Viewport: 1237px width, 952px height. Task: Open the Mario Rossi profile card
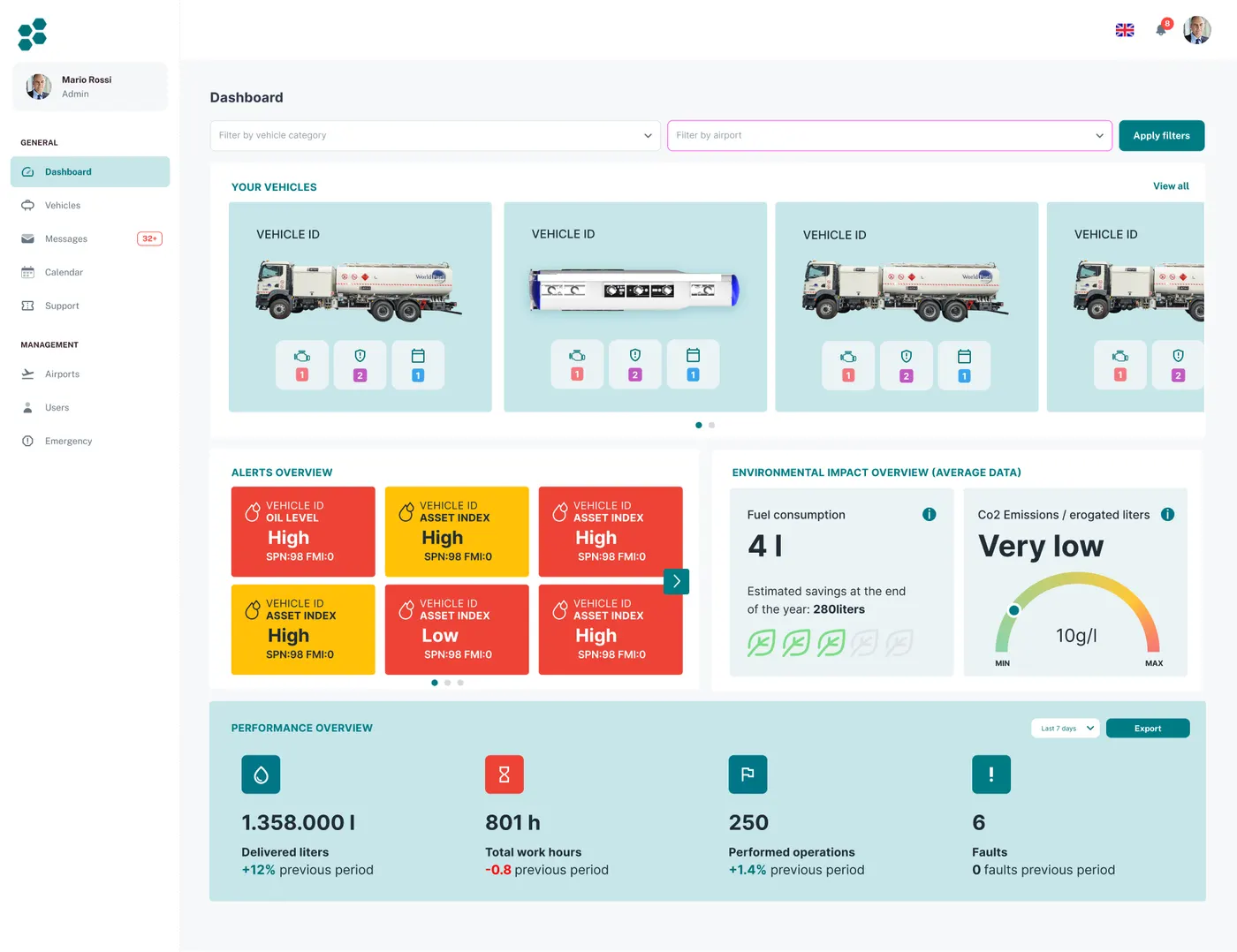pos(90,87)
